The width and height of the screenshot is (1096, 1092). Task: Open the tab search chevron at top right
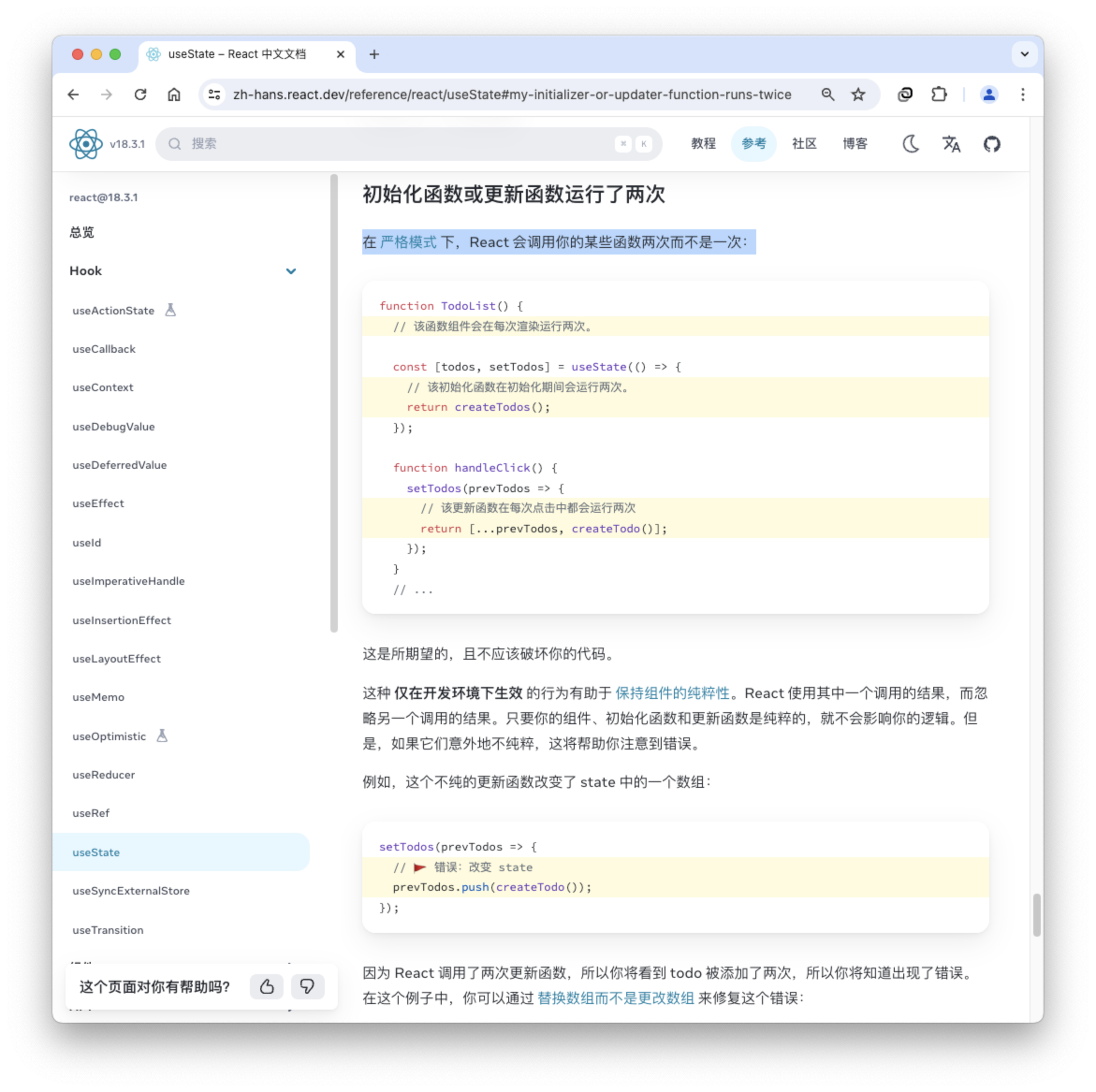click(x=1024, y=54)
